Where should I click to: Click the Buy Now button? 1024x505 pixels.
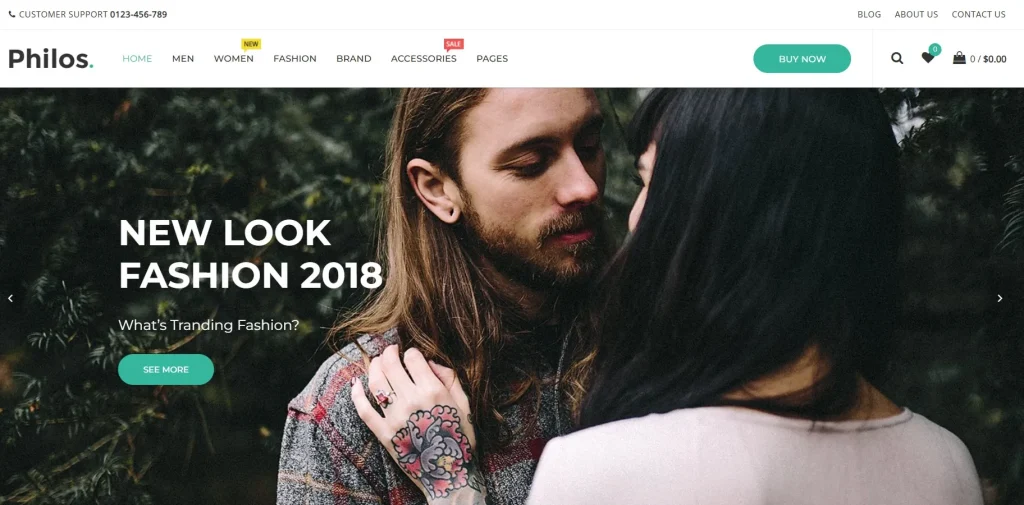pos(802,59)
